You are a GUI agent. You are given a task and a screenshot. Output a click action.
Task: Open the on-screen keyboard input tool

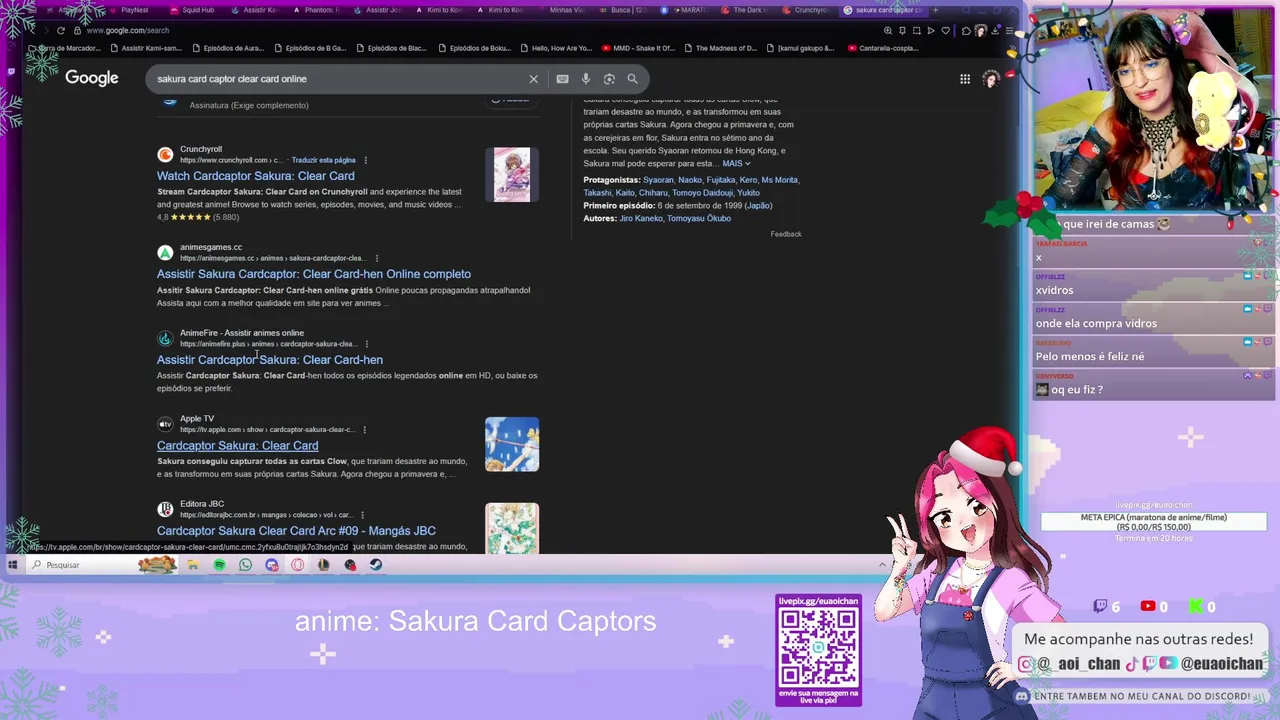point(562,79)
